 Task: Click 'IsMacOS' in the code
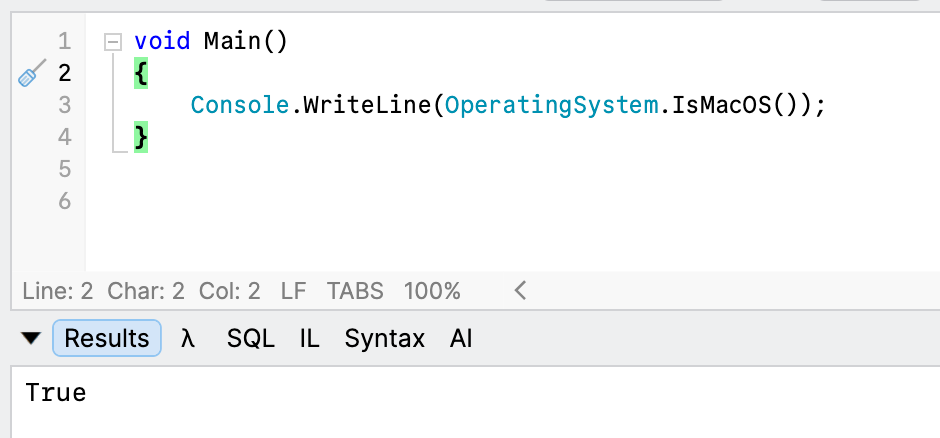pyautogui.click(x=721, y=105)
